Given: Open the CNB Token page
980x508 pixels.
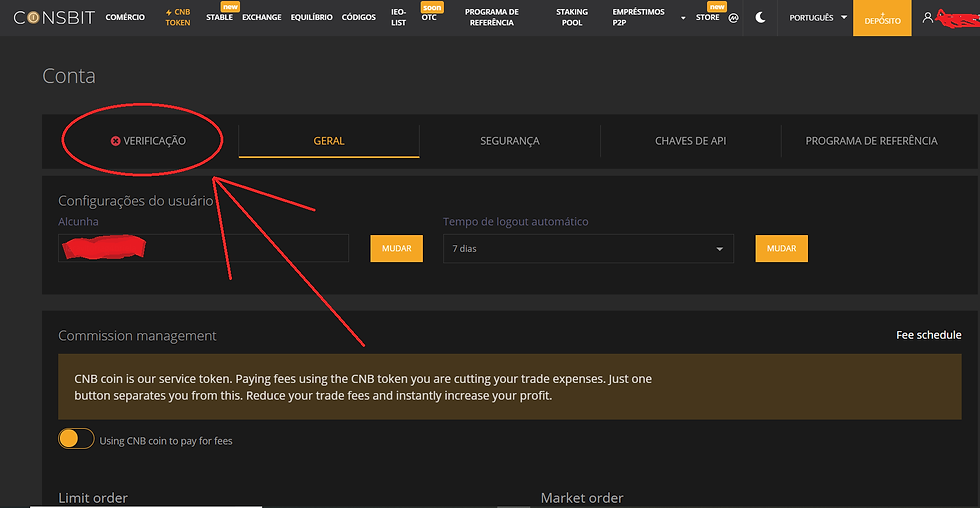Looking at the screenshot, I should [x=178, y=17].
